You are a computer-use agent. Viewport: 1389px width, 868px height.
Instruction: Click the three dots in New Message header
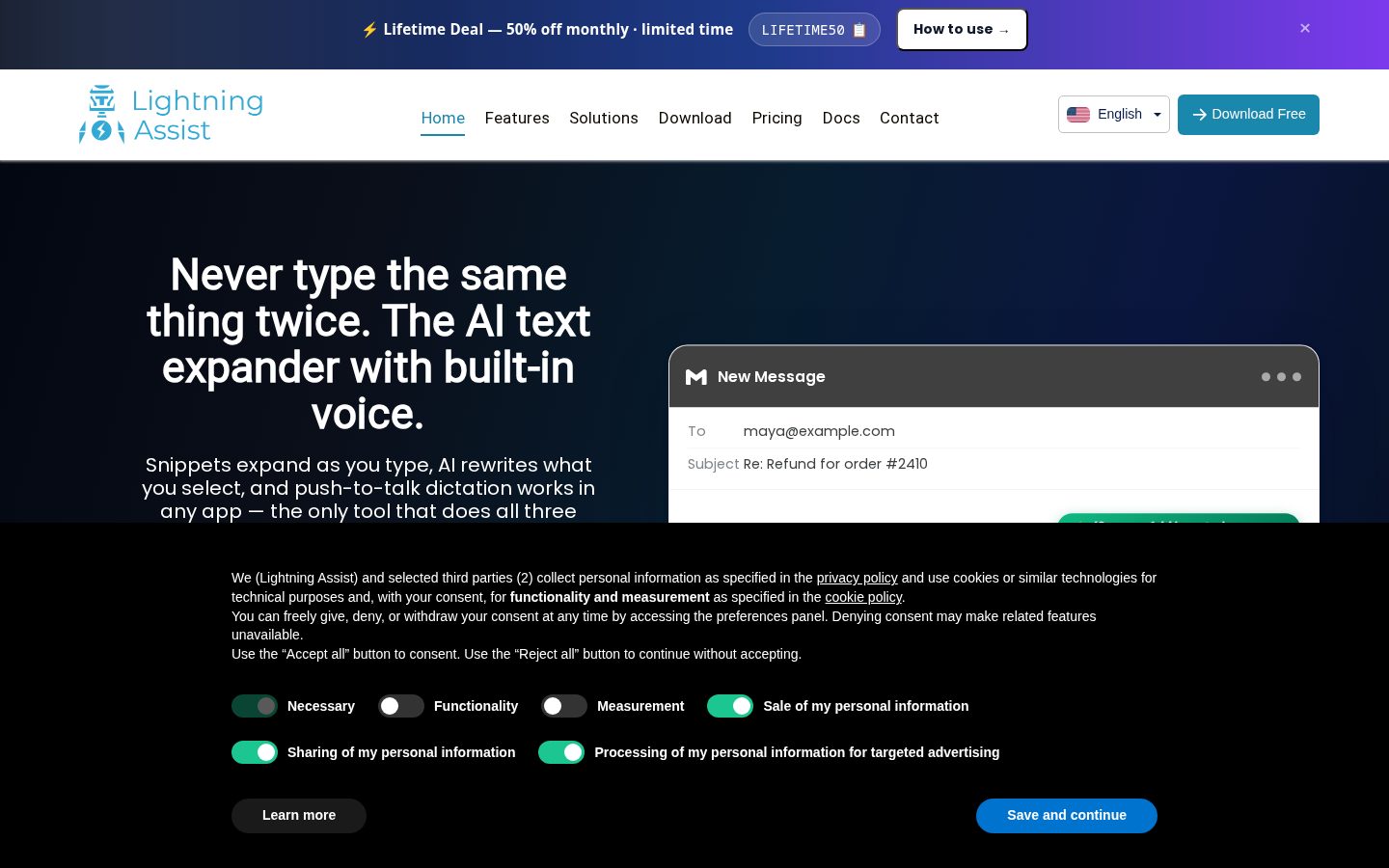click(x=1281, y=377)
